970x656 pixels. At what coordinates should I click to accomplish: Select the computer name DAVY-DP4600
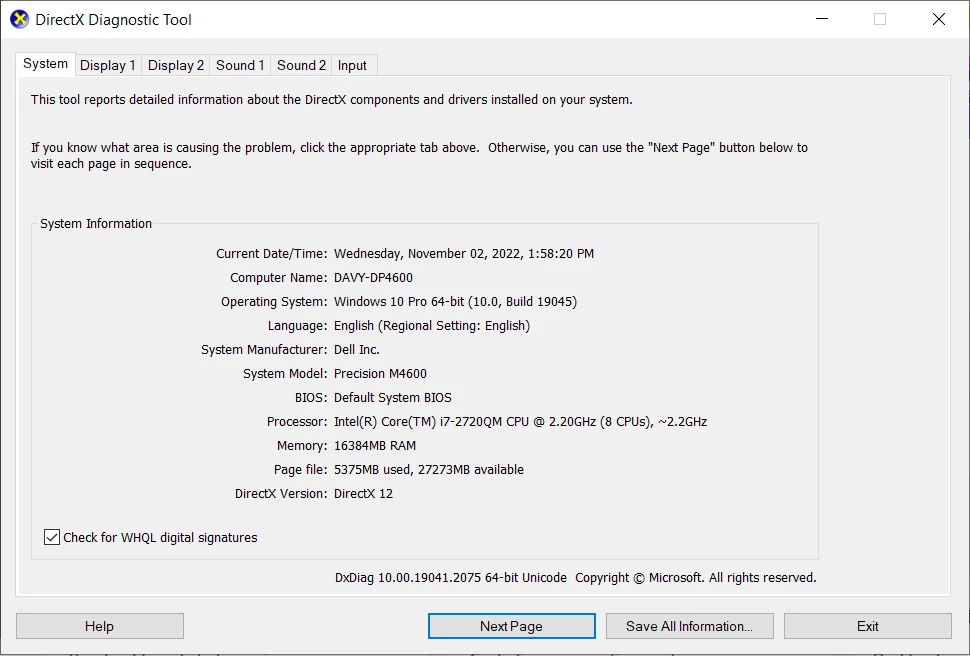click(x=373, y=278)
